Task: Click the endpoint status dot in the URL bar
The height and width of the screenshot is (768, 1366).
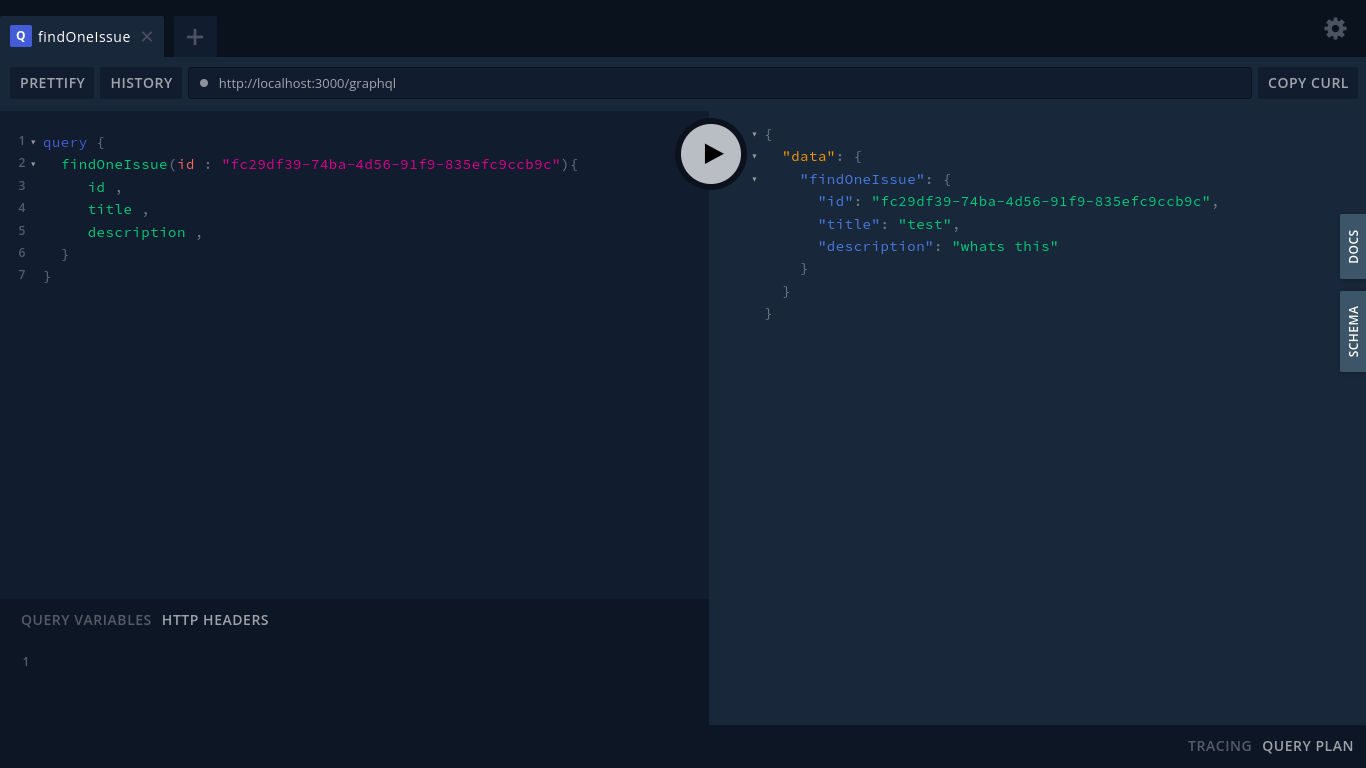Action: coord(203,83)
